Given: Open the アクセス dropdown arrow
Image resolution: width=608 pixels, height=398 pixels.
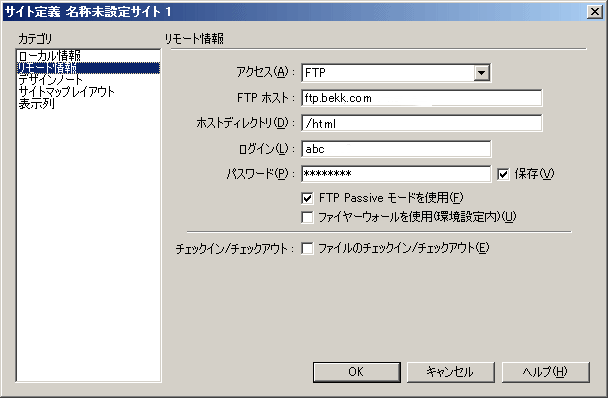Looking at the screenshot, I should [481, 73].
